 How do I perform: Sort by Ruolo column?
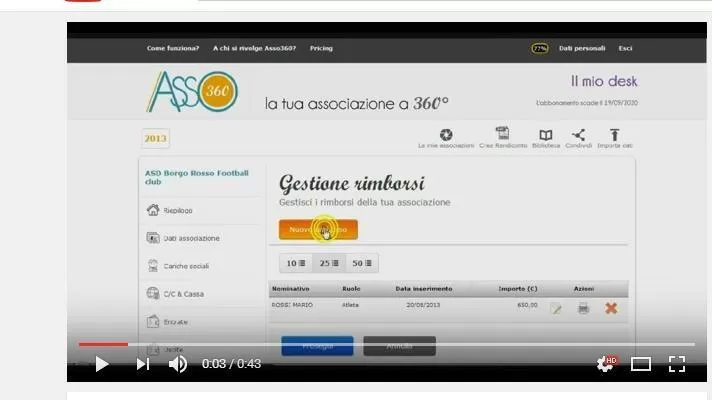(x=351, y=289)
